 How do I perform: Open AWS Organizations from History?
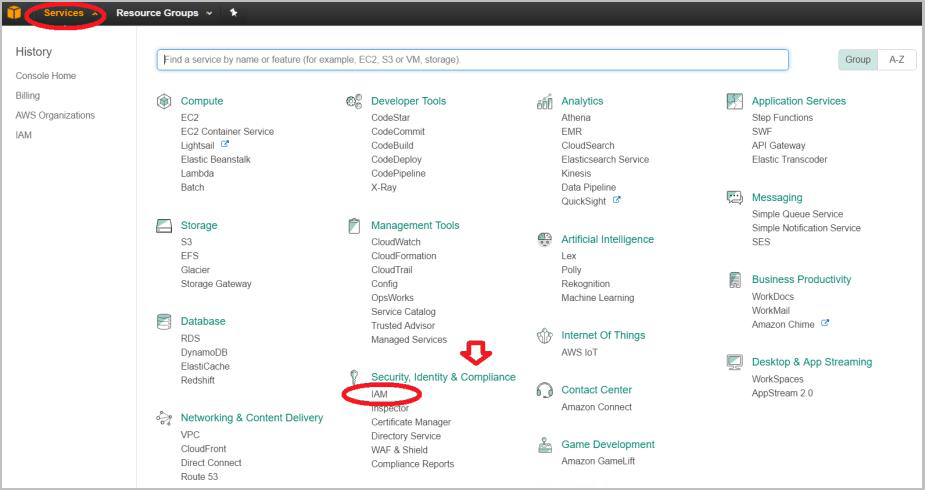coord(55,116)
